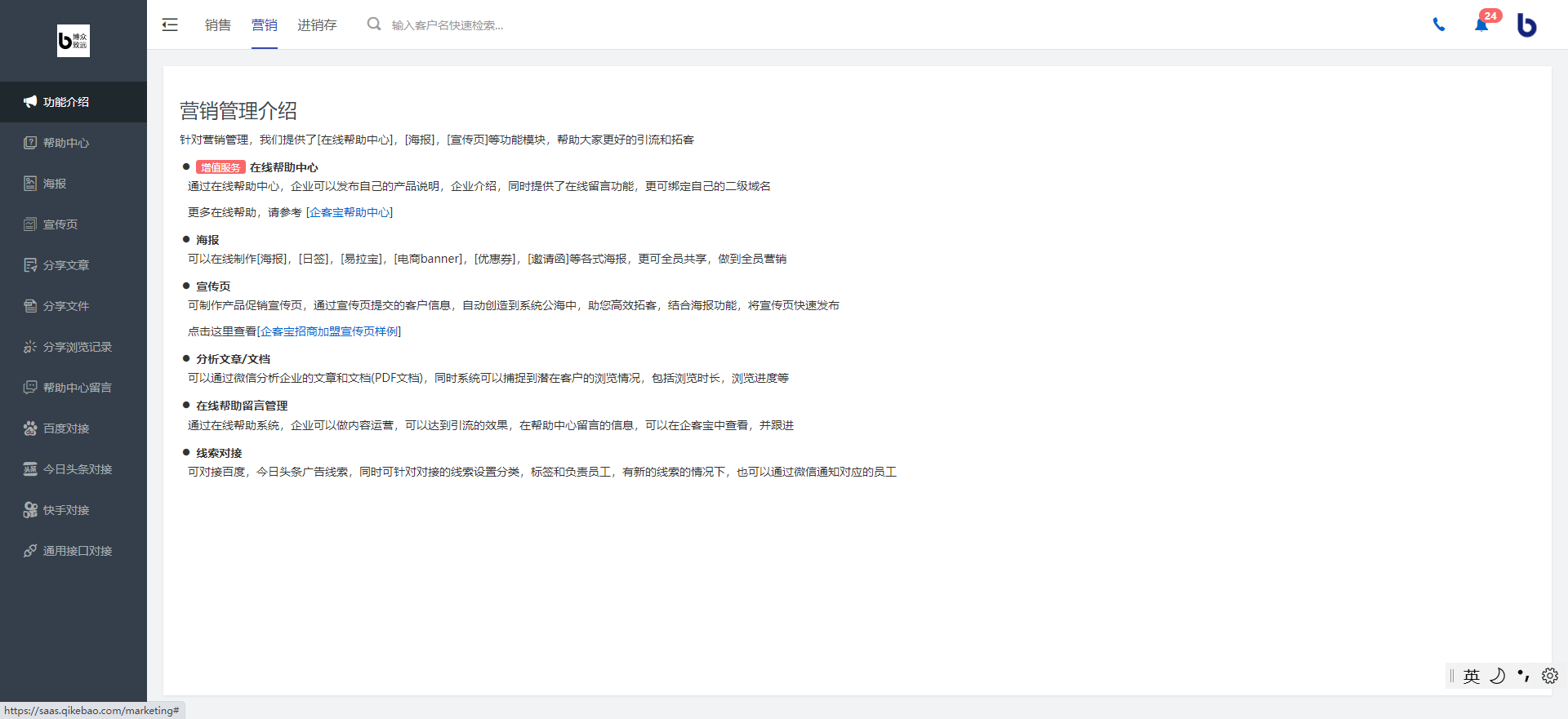This screenshot has width=1568, height=719.
Task: Open 通用接口对接 sidebar menu item
Action: click(x=73, y=551)
